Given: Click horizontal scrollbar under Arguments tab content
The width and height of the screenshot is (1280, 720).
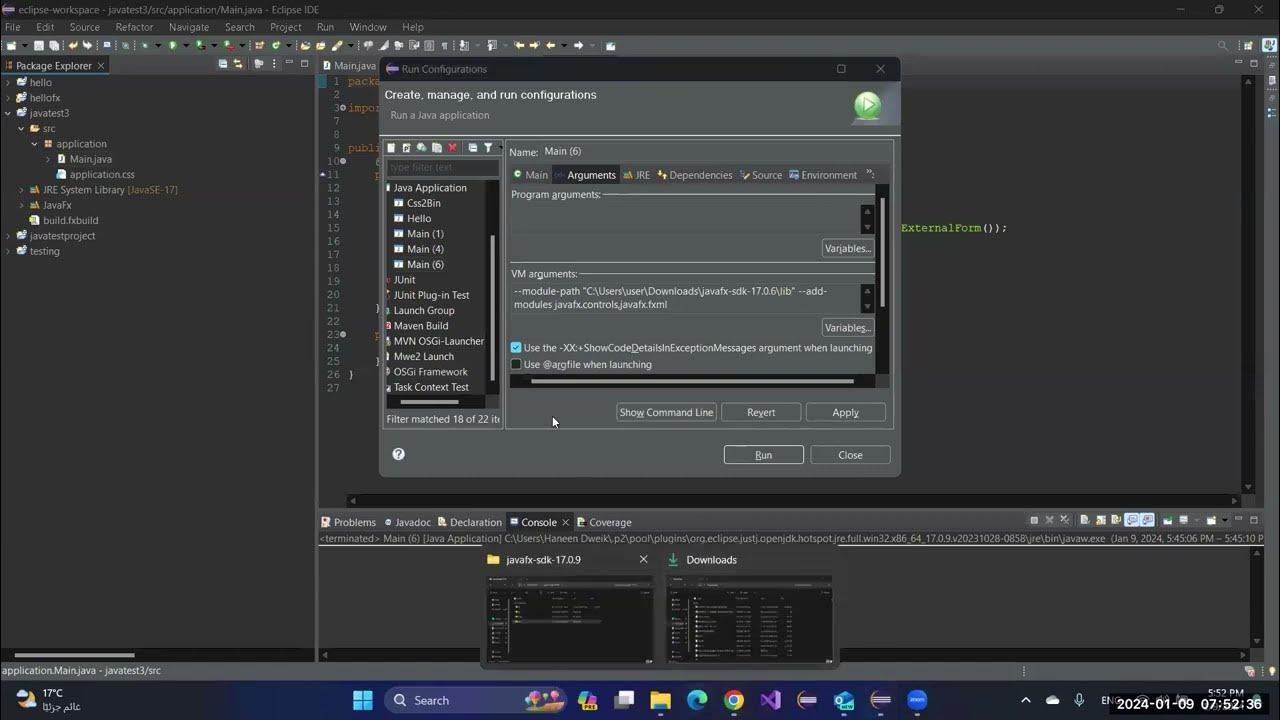Looking at the screenshot, I should (x=692, y=381).
